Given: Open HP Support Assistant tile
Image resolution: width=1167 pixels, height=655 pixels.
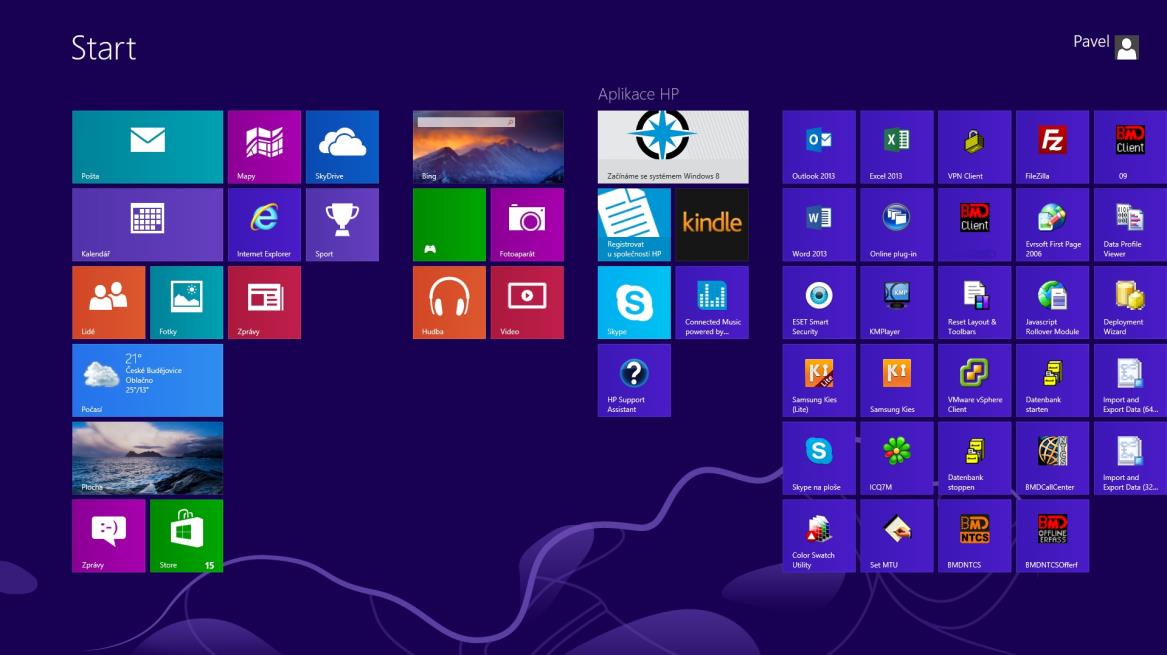Looking at the screenshot, I should click(x=634, y=380).
